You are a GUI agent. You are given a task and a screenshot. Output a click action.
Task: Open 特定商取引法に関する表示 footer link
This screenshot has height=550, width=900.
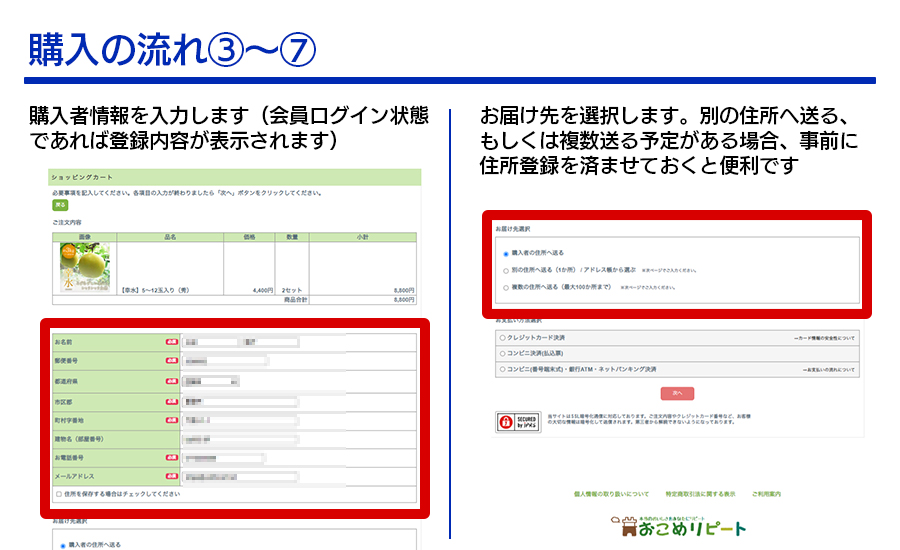[x=700, y=494]
